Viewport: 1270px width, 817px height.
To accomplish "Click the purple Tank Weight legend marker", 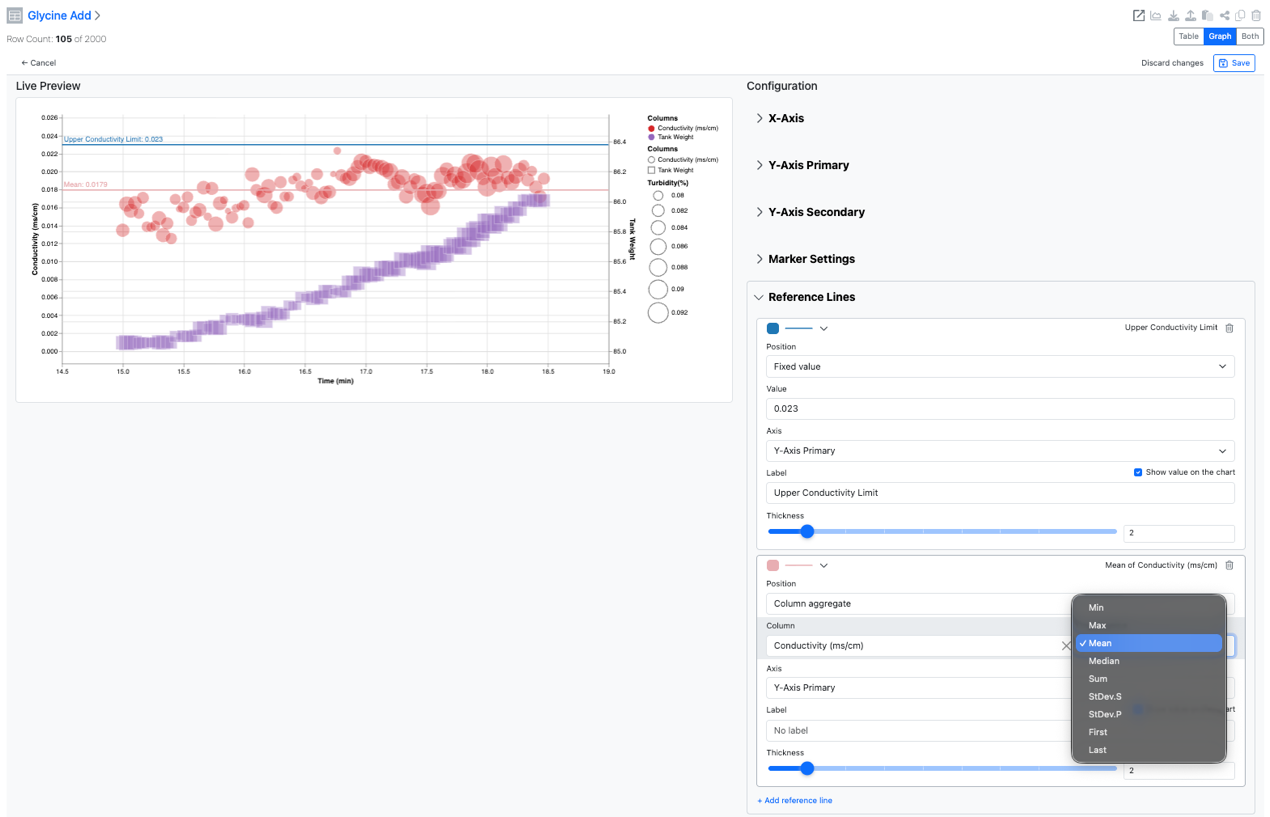I will pyautogui.click(x=652, y=137).
